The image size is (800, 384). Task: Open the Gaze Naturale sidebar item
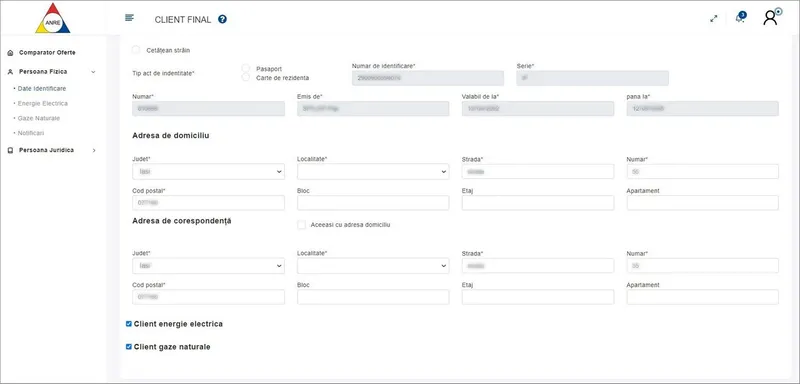pyautogui.click(x=39, y=118)
